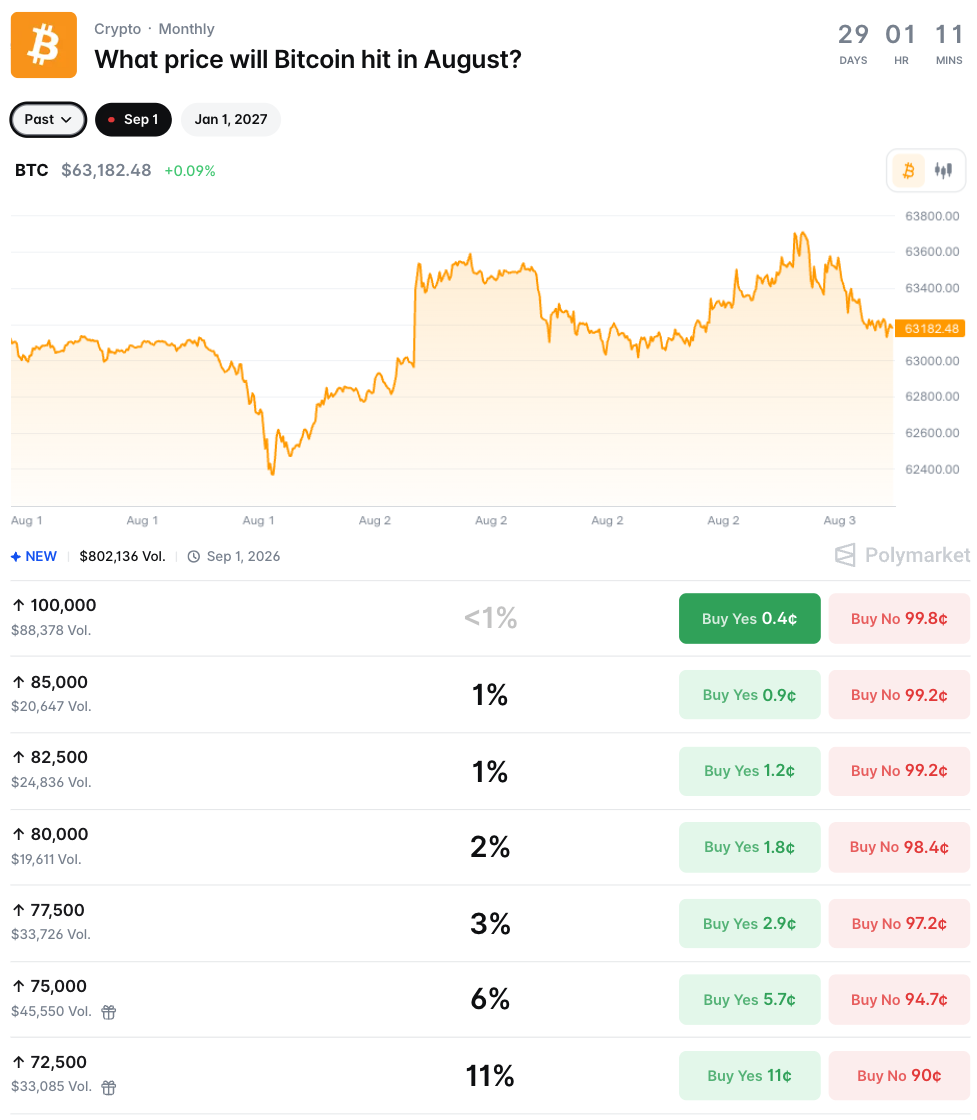Buy Yes at 0.4¢ for 100,000

[749, 619]
